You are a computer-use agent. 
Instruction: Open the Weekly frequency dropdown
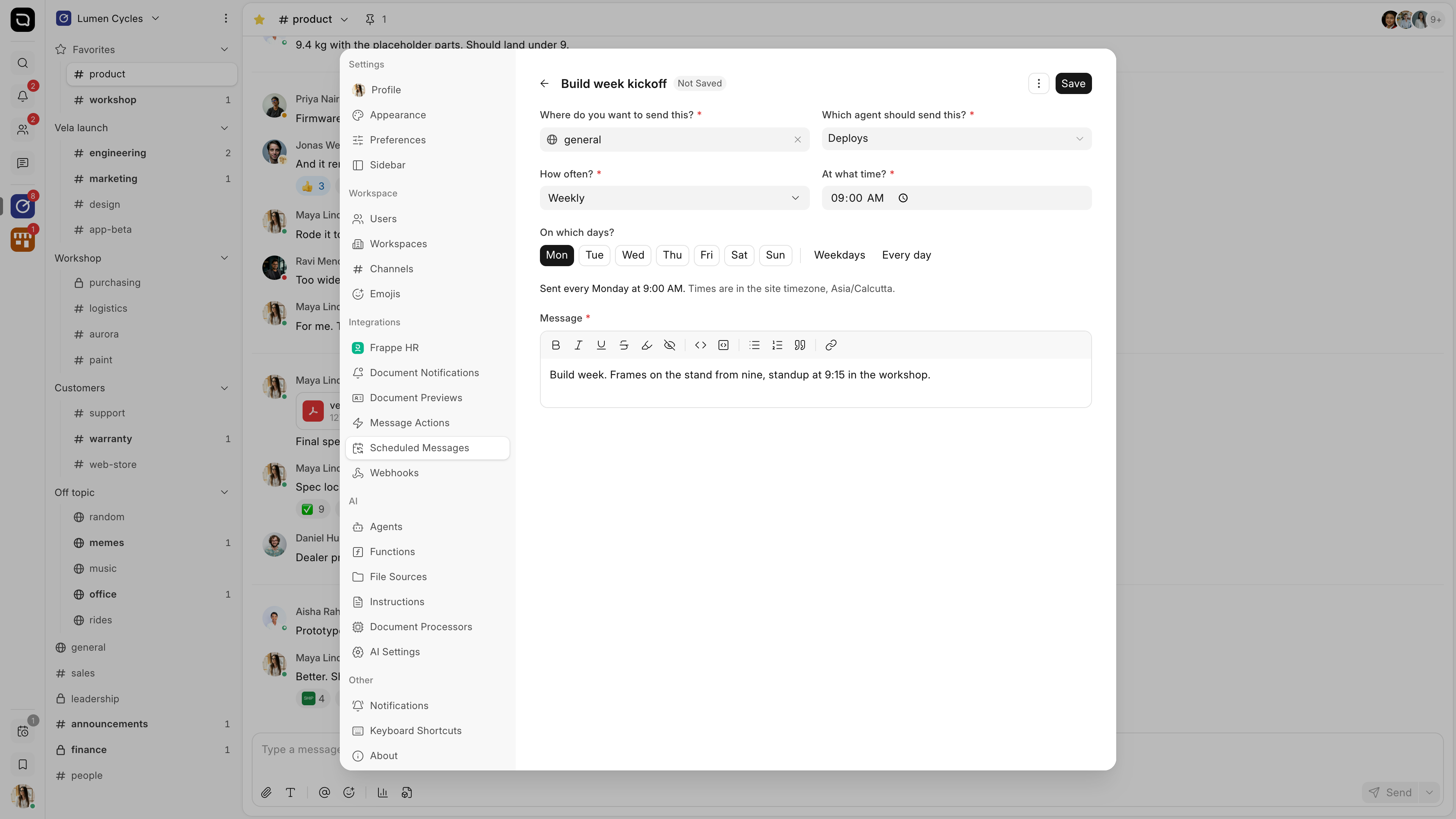(x=674, y=198)
